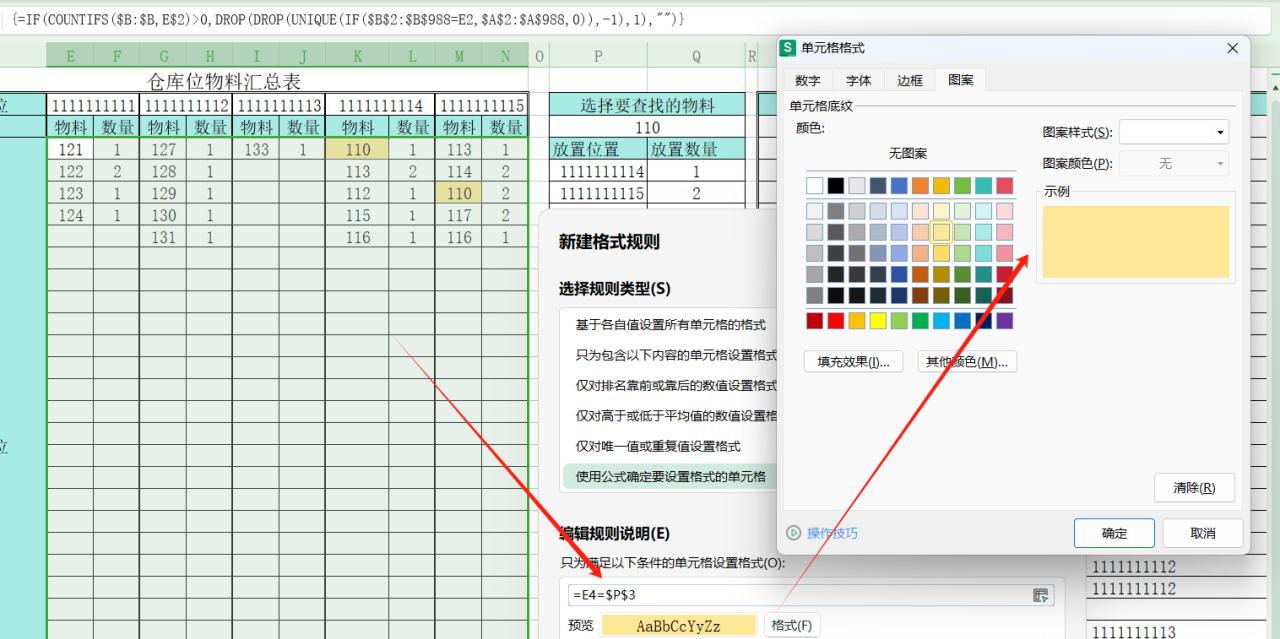Open the 图案样式 dropdown
This screenshot has width=1280, height=639.
point(1174,132)
